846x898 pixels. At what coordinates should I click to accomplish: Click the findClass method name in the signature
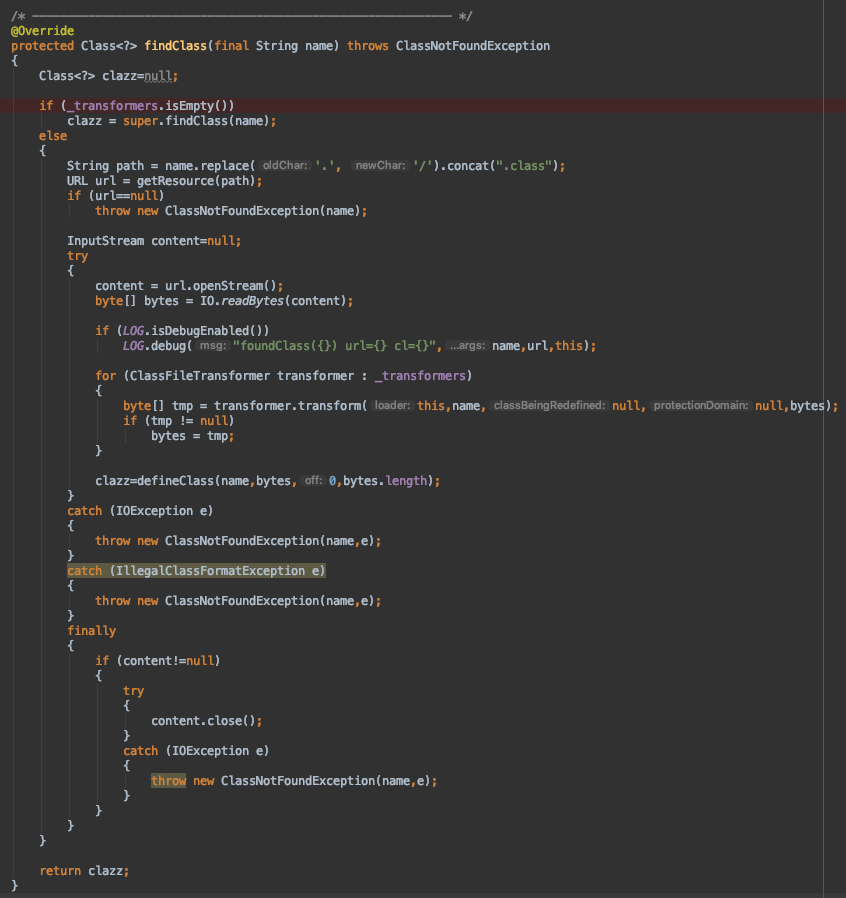click(x=175, y=46)
